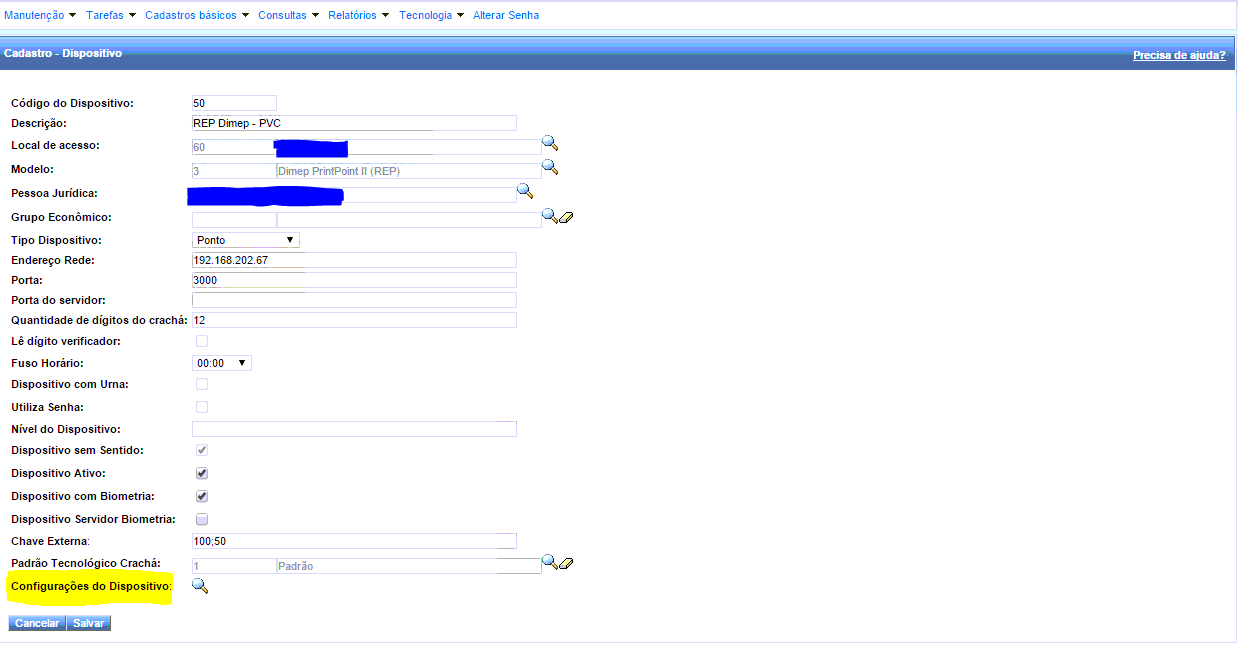
Task: Search Pessoa Jurídica with magnifier icon
Action: 524,191
